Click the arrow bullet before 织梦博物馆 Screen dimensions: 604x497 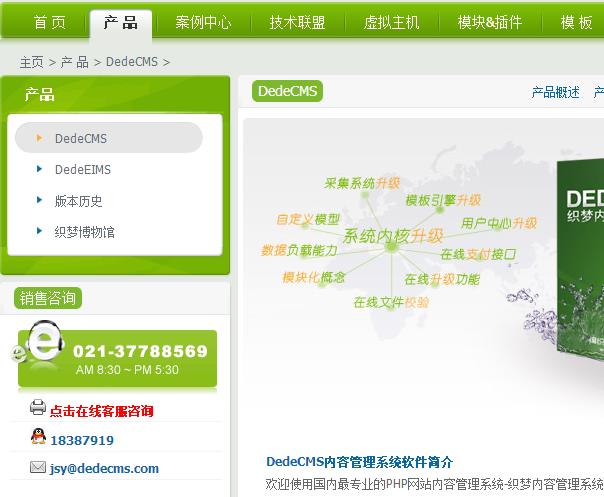tap(39, 231)
